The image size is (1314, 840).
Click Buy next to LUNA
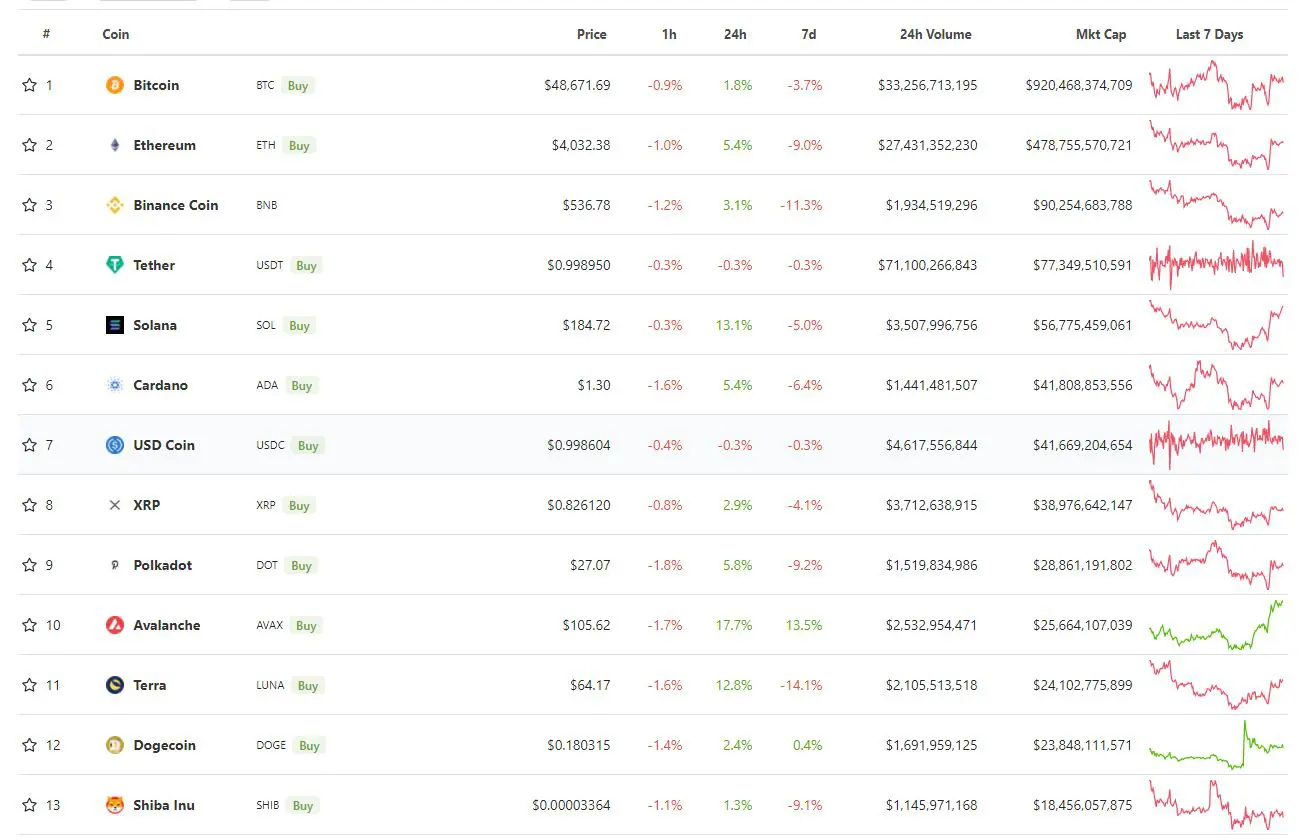[x=308, y=686]
